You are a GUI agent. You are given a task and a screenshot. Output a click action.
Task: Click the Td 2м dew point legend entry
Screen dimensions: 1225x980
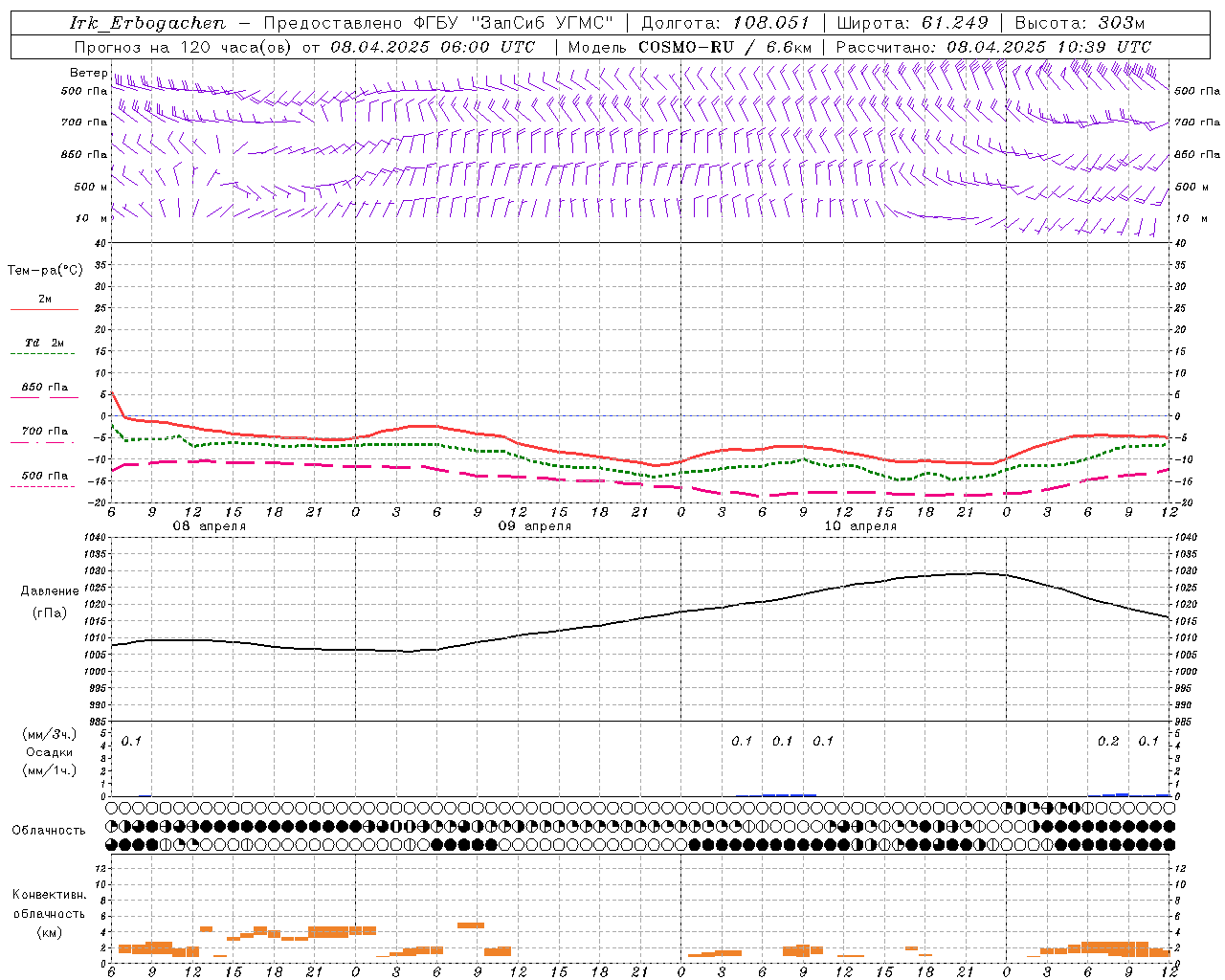coord(44,343)
